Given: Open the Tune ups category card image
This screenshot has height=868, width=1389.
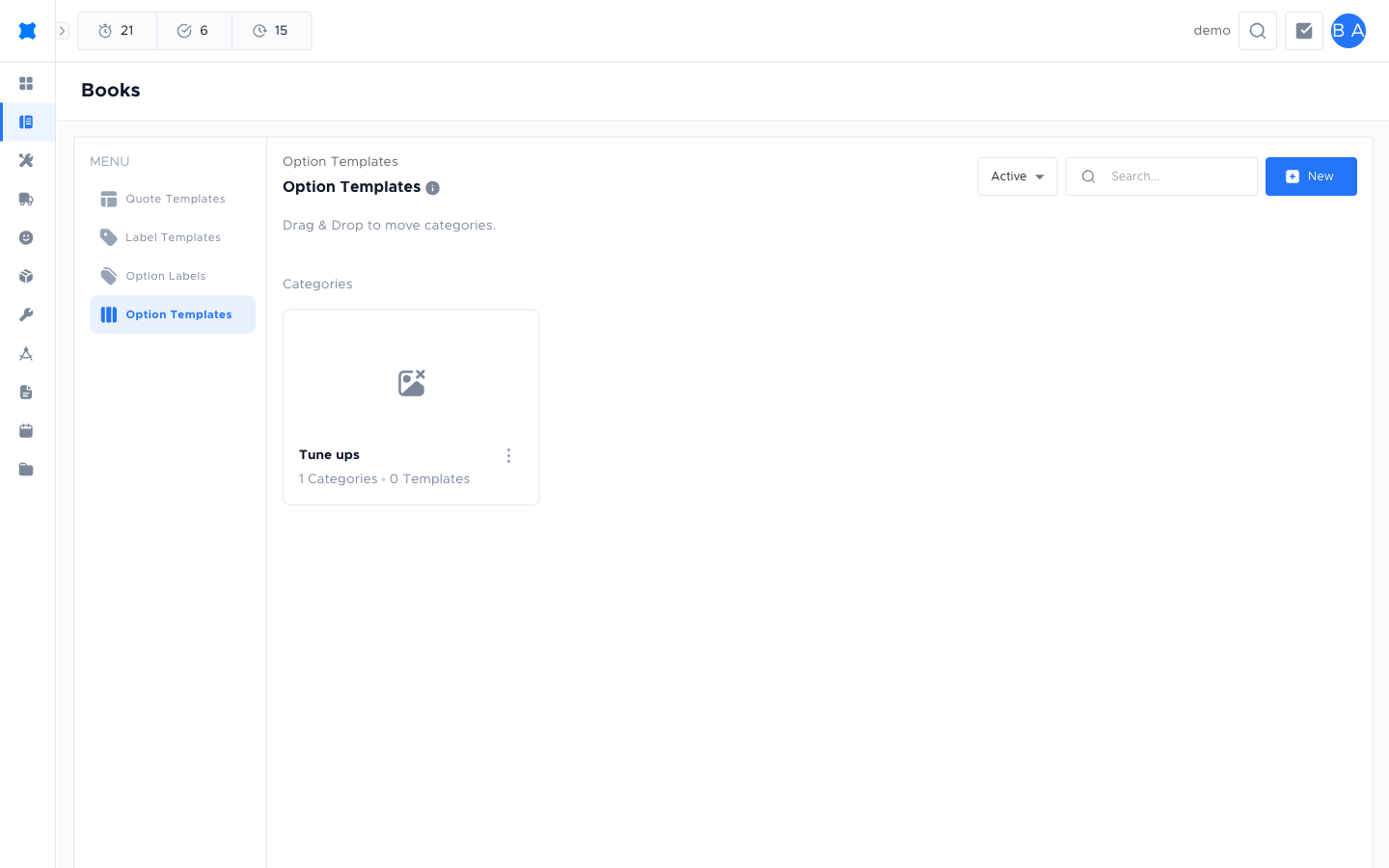Looking at the screenshot, I should click(x=412, y=383).
